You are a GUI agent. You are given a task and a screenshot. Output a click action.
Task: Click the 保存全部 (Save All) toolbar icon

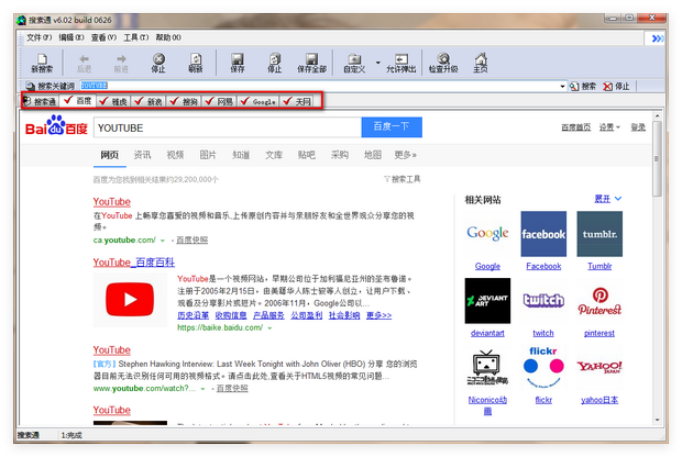(x=311, y=62)
